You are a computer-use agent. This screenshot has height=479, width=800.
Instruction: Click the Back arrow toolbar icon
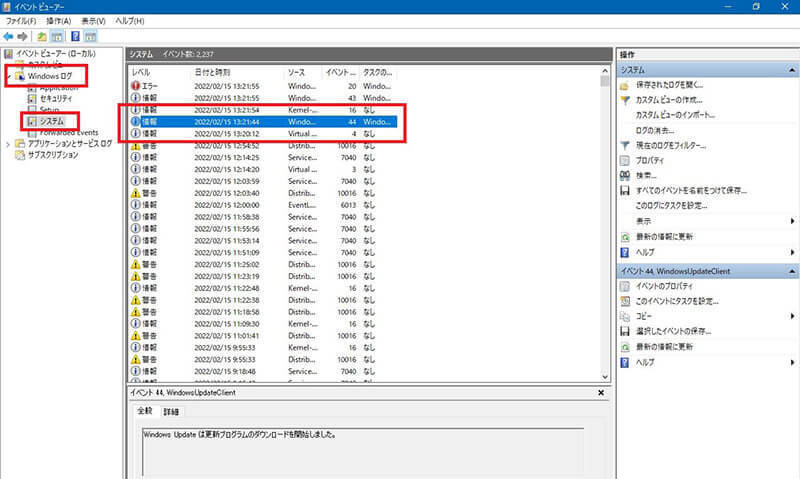tap(9, 36)
